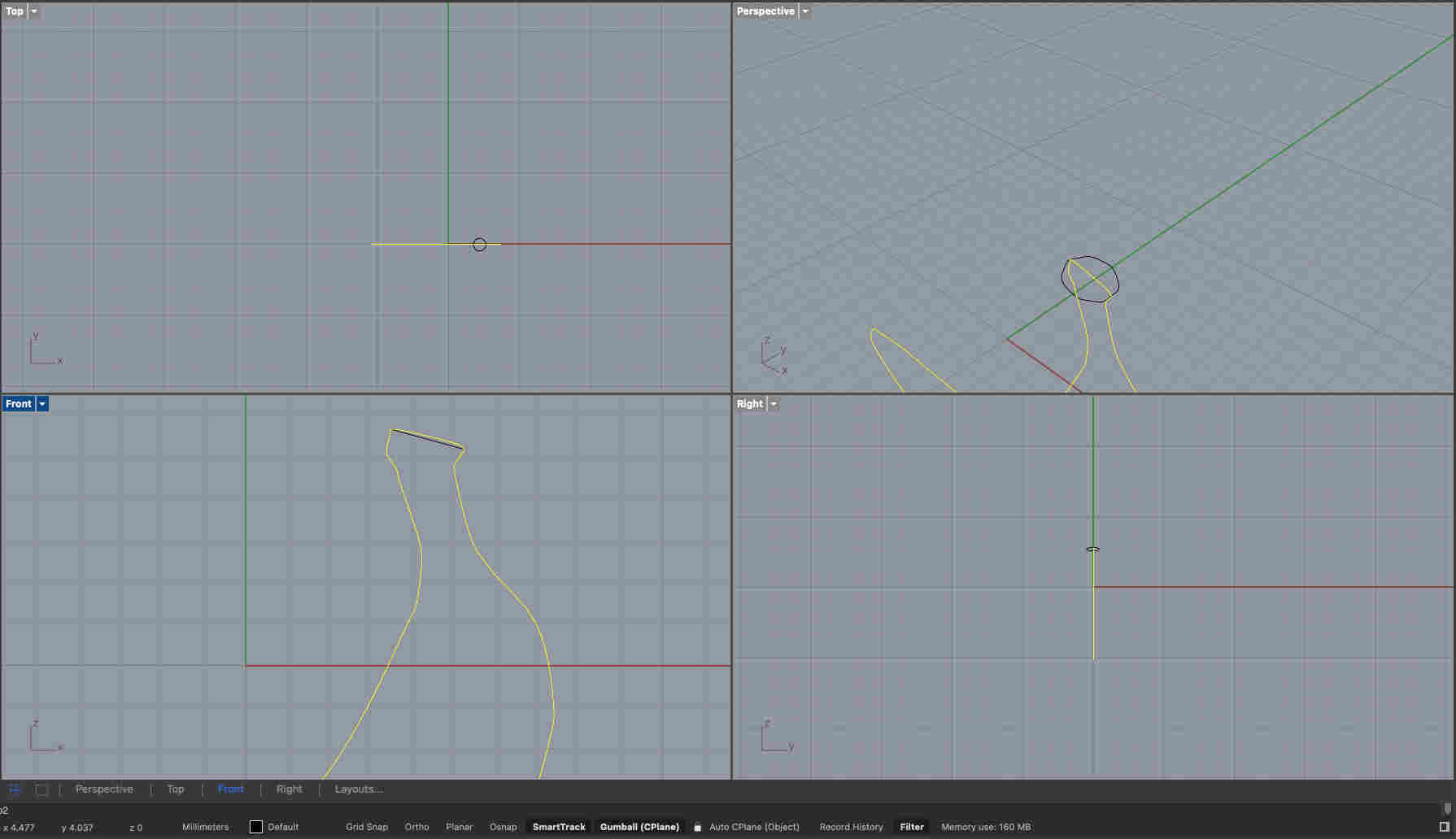
Task: Open the Layouts... tab
Action: pos(359,789)
